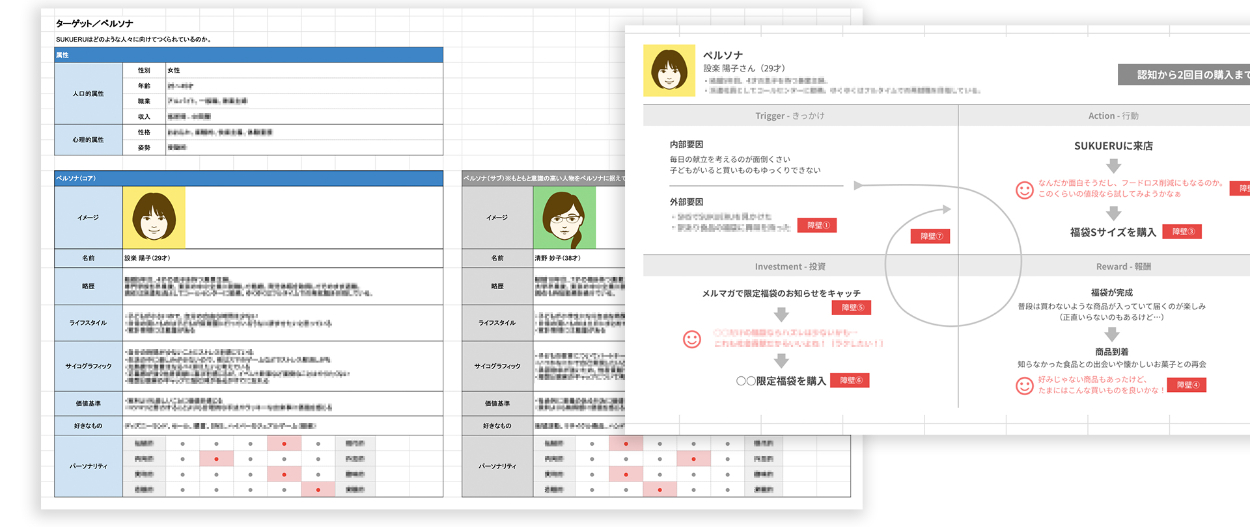Click the 障壁① red label
This screenshot has height=527, width=1250.
click(816, 225)
